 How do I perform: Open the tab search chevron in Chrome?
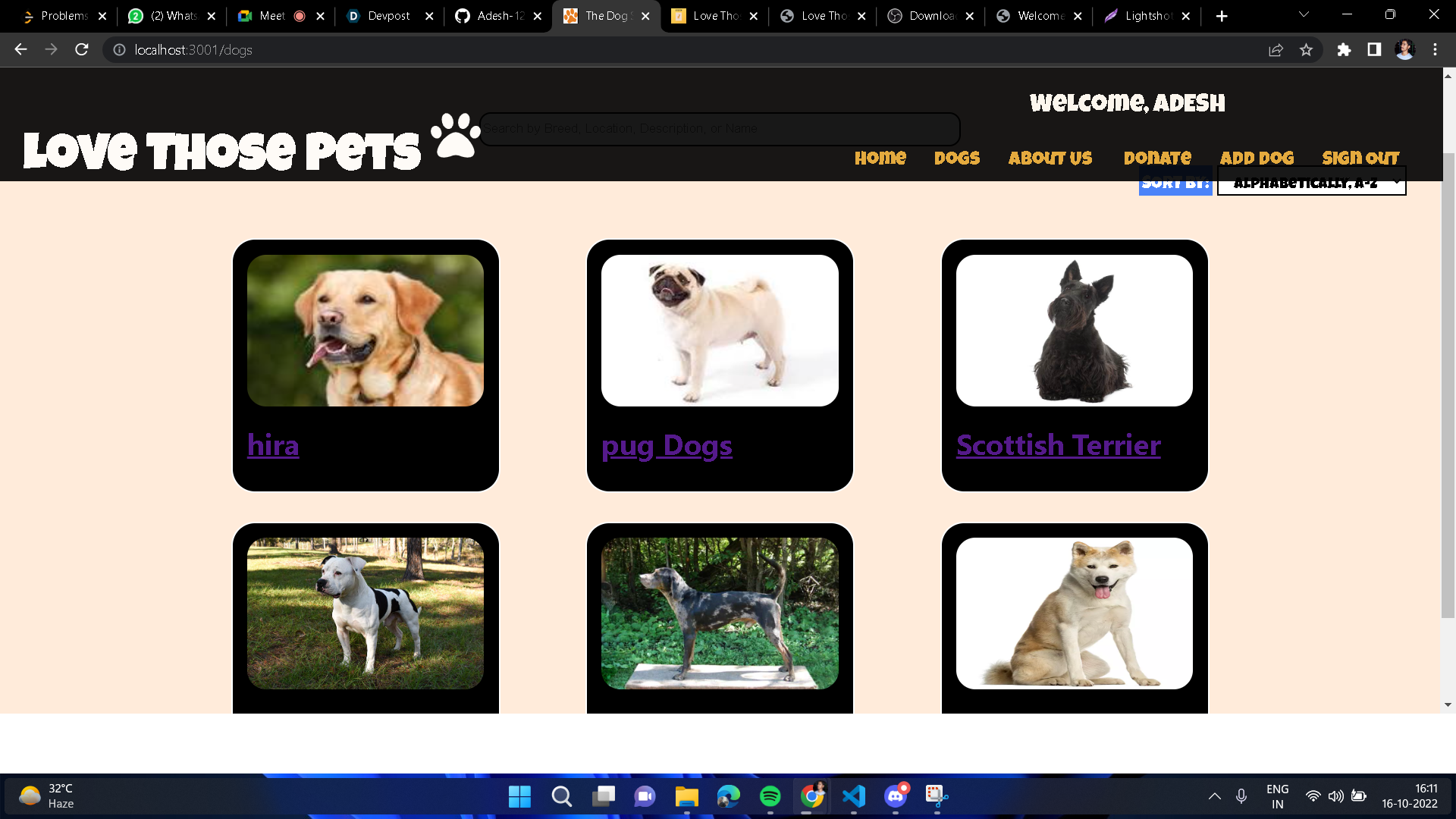(1304, 15)
